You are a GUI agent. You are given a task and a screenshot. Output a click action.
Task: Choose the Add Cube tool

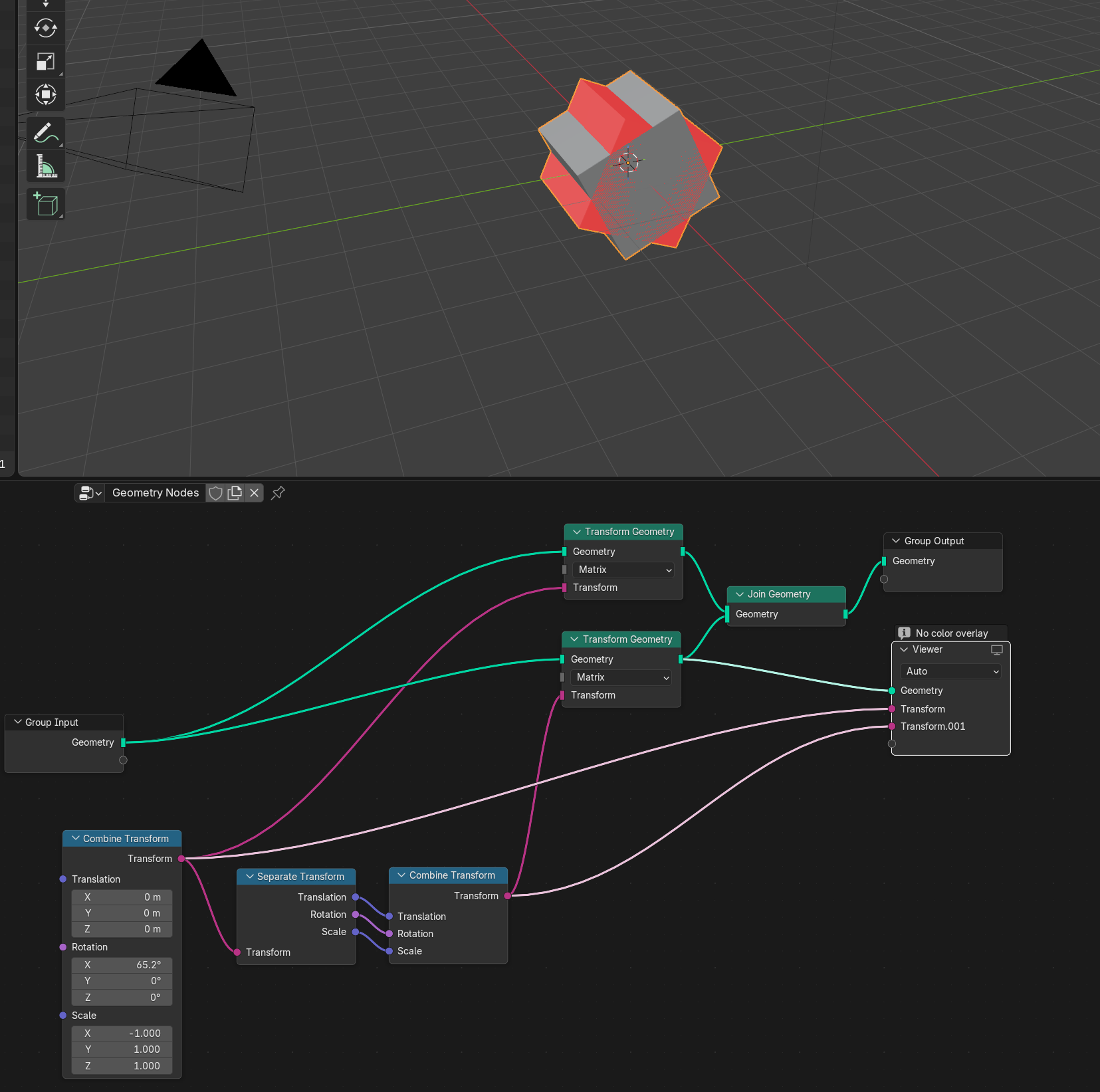(45, 204)
